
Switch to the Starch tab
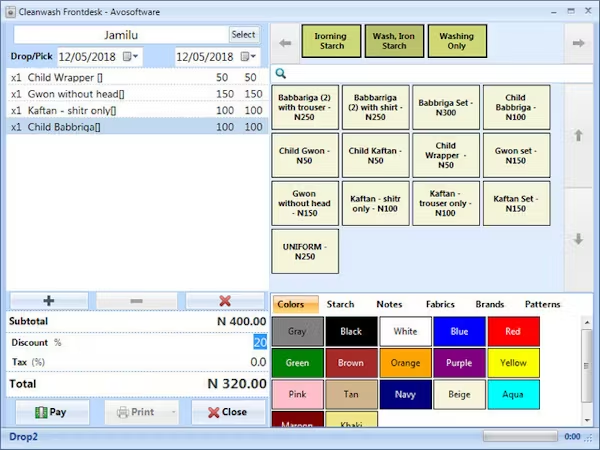(340, 304)
